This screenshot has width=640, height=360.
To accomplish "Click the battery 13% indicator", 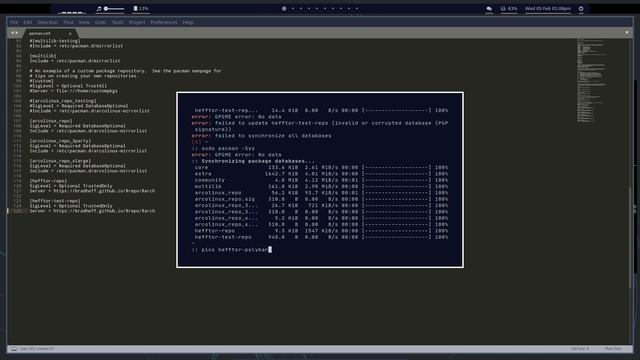I will (x=141, y=9).
